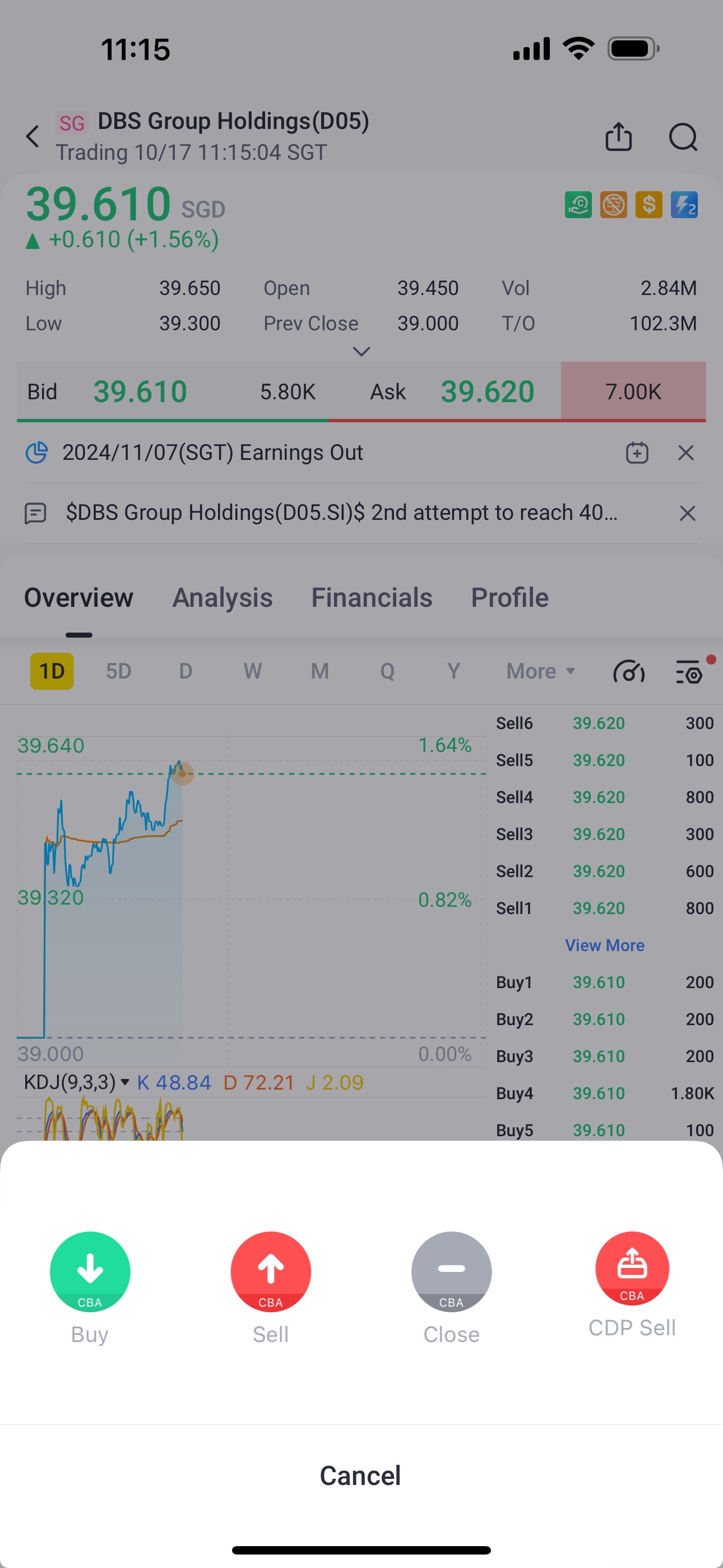
Task: Select the D daily chart period
Action: pyautogui.click(x=186, y=671)
